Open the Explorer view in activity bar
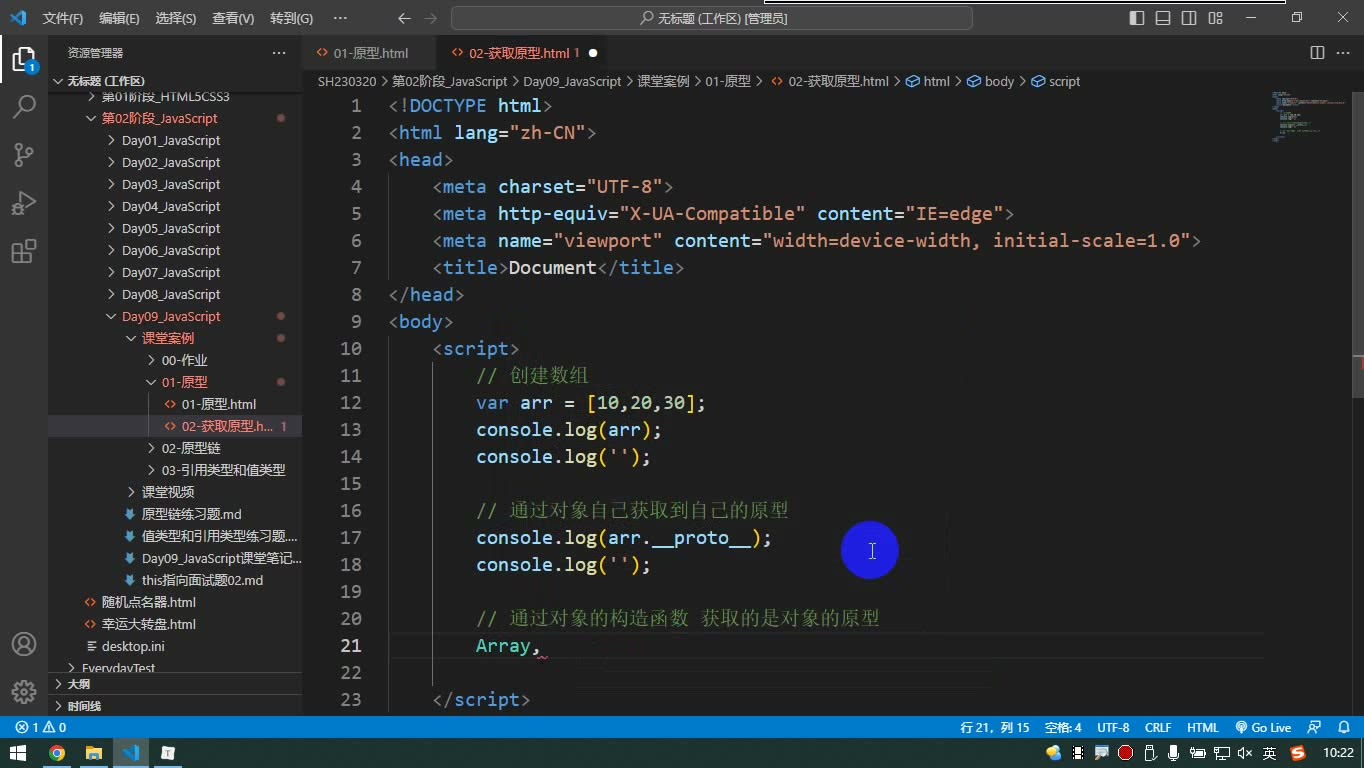The height and width of the screenshot is (768, 1364). (23, 59)
